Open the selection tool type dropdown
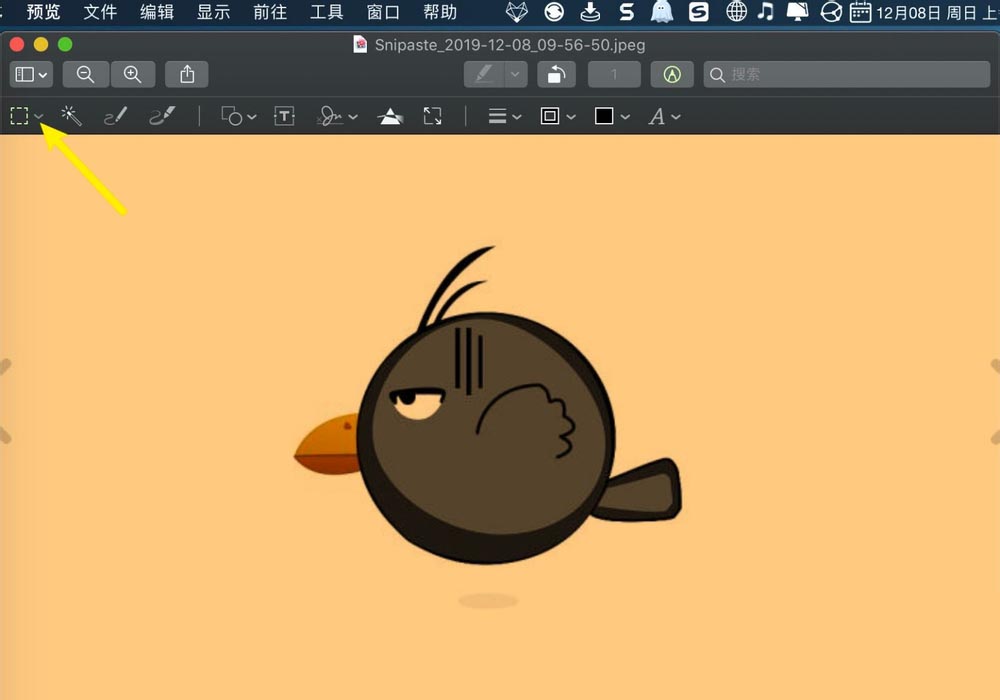1000x700 pixels. (x=39, y=117)
